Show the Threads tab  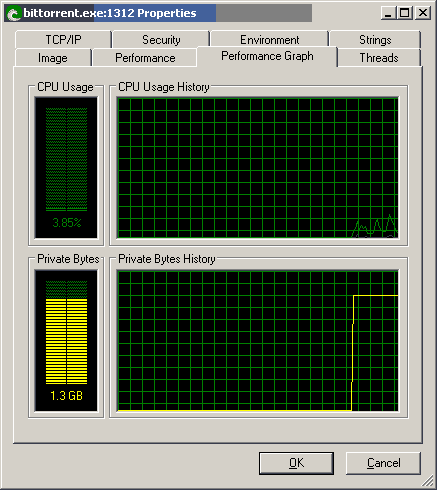pyautogui.click(x=379, y=58)
